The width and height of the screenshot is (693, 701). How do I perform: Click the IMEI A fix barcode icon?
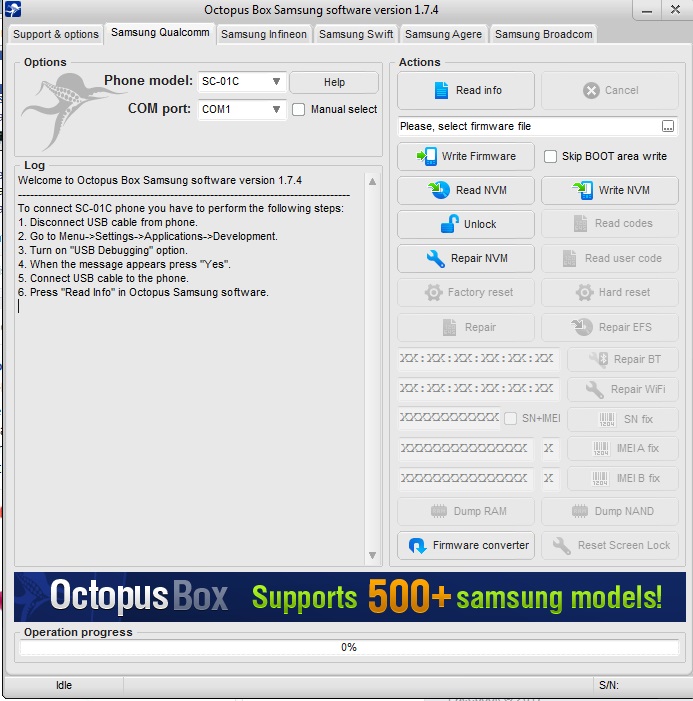(601, 448)
